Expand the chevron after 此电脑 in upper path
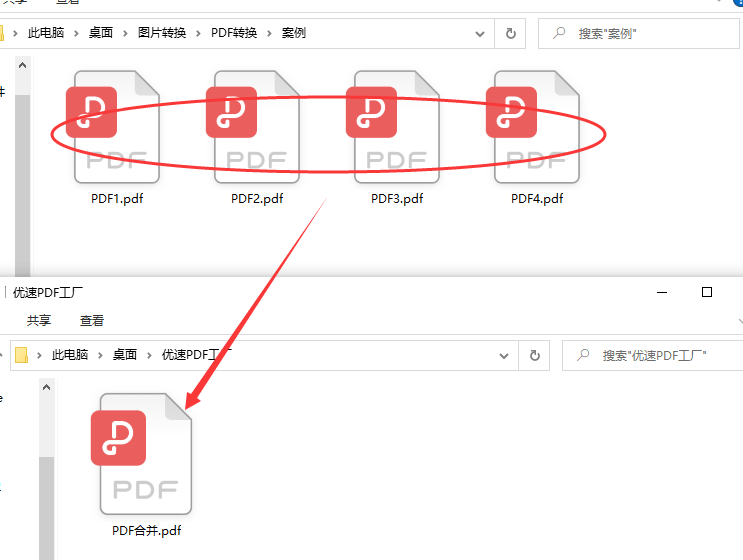 pos(76,33)
